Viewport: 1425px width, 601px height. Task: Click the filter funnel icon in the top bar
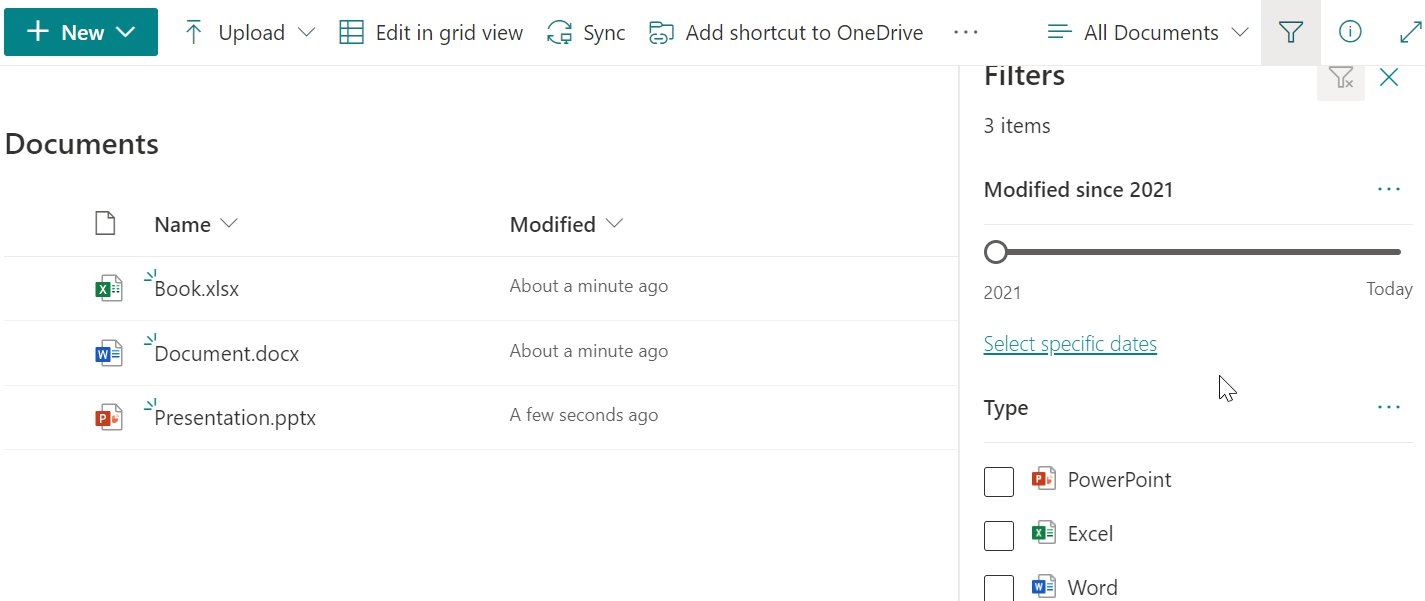click(x=1290, y=31)
